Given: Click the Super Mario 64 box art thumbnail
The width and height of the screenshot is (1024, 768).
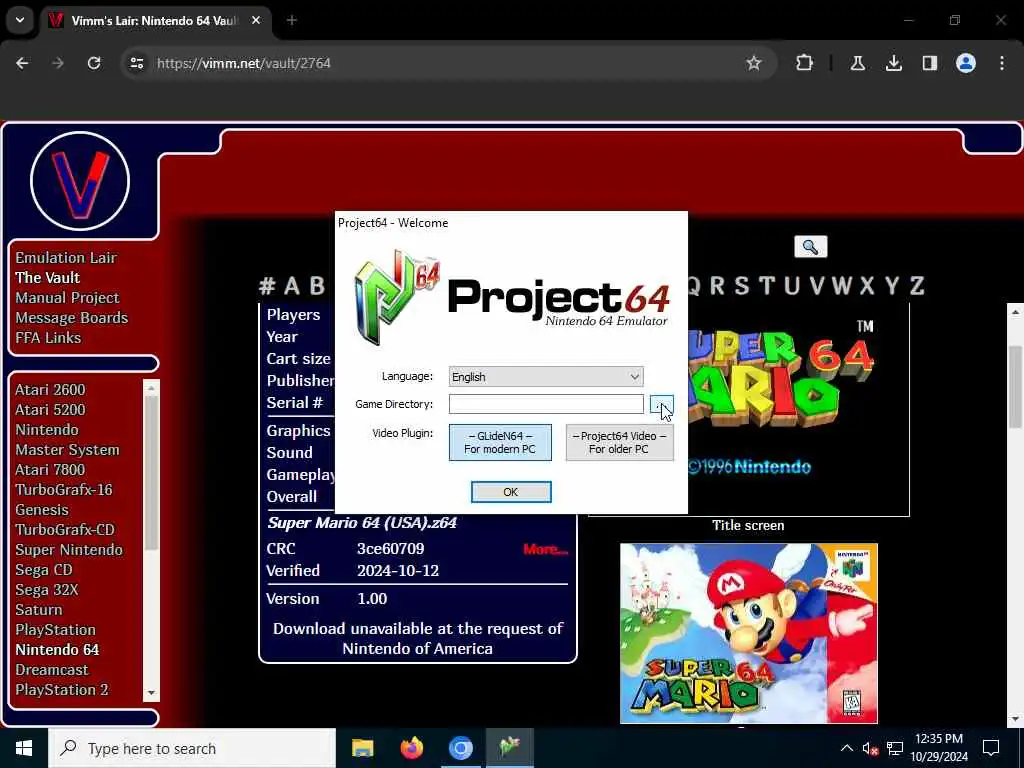Looking at the screenshot, I should (748, 633).
